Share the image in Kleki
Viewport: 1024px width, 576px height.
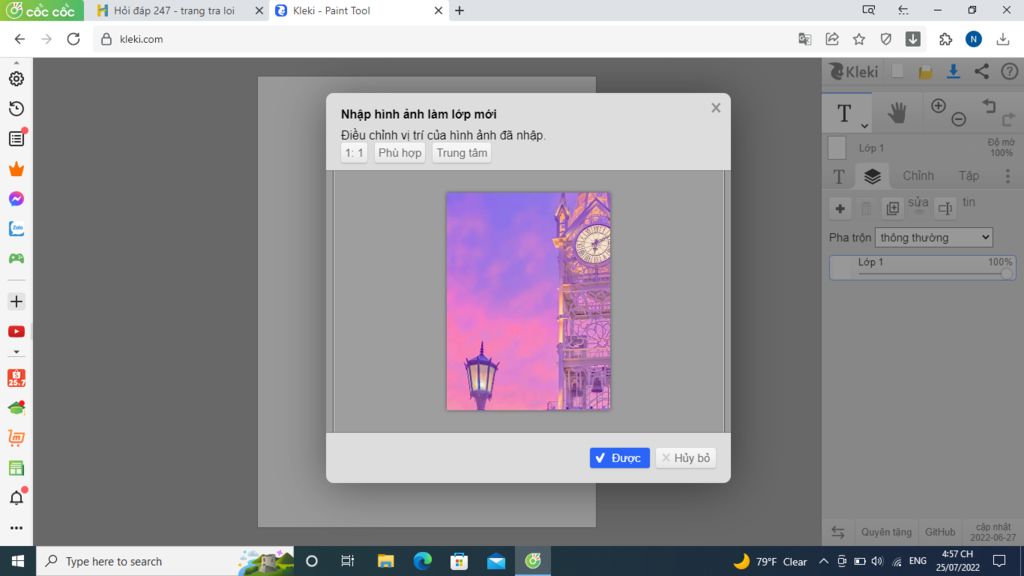tap(982, 72)
